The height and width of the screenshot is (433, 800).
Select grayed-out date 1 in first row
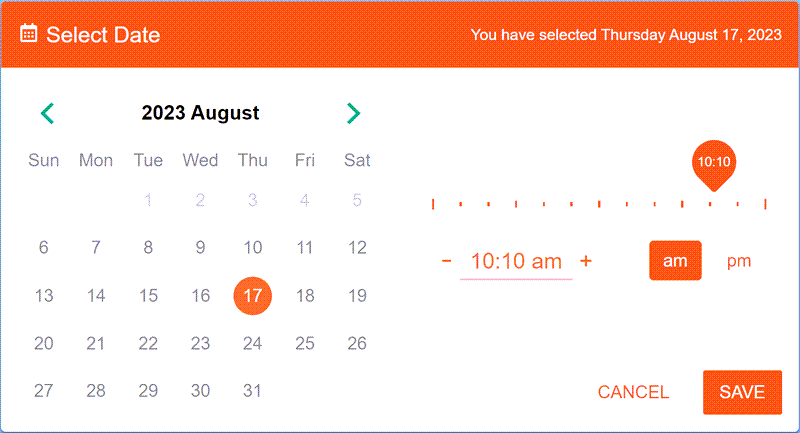coord(148,200)
